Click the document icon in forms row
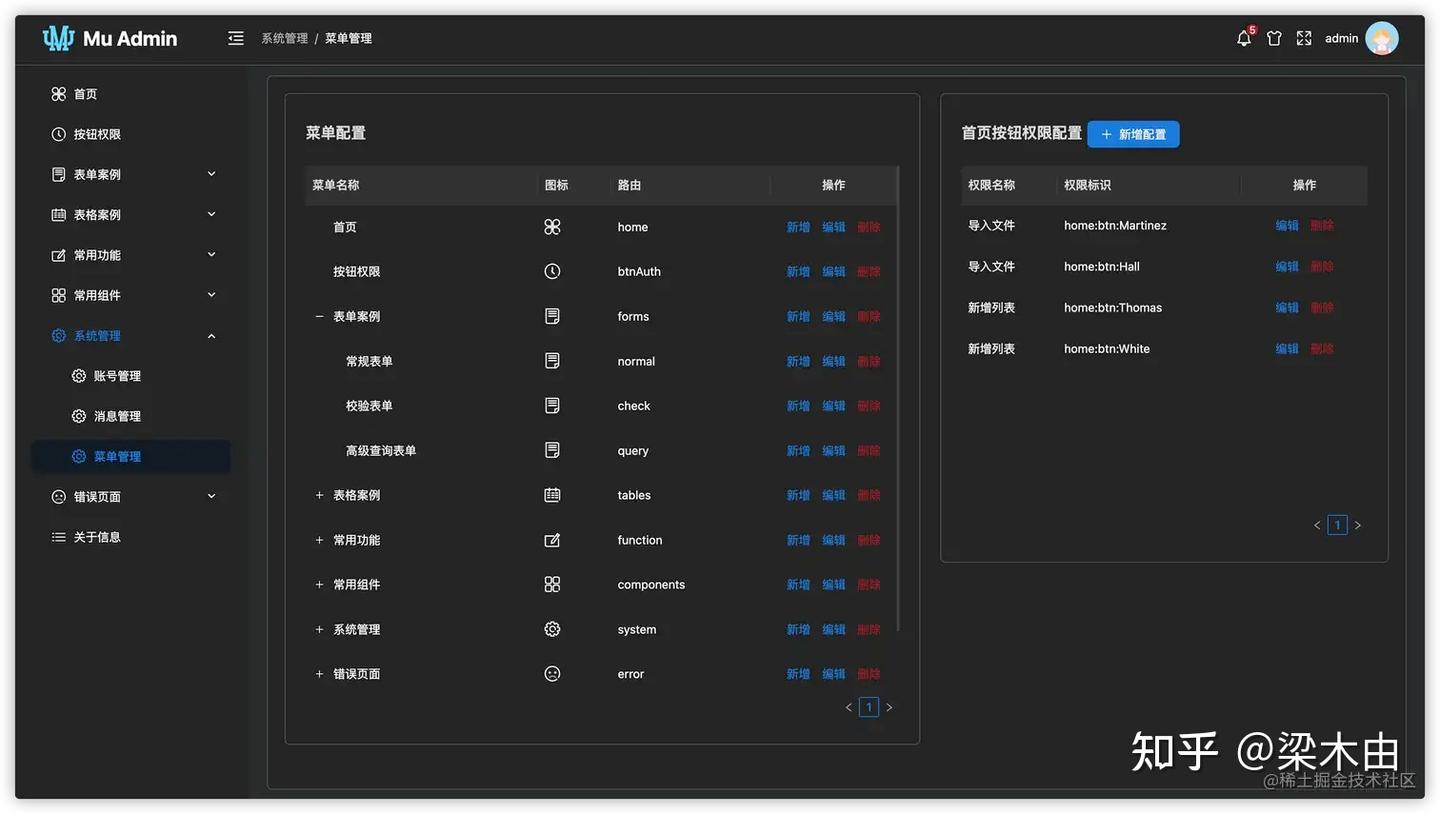This screenshot has height=814, width=1440. click(x=552, y=316)
